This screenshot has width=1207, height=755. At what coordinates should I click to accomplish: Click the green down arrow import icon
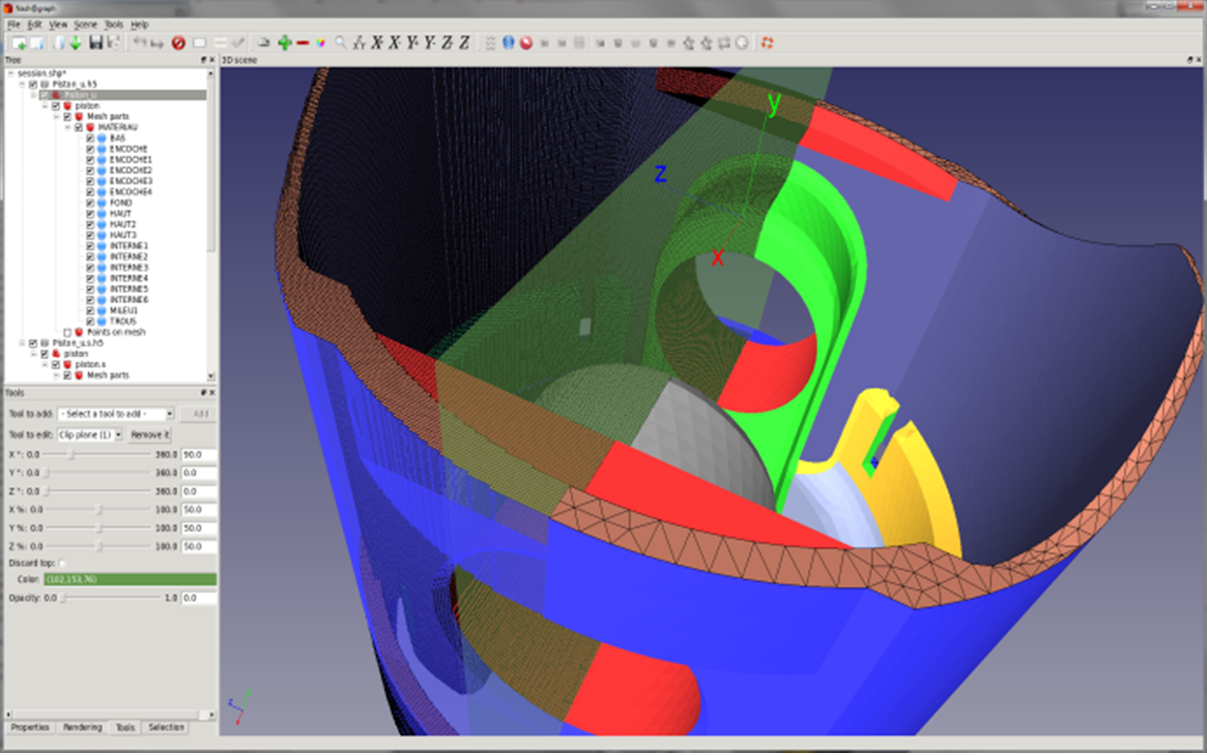75,43
